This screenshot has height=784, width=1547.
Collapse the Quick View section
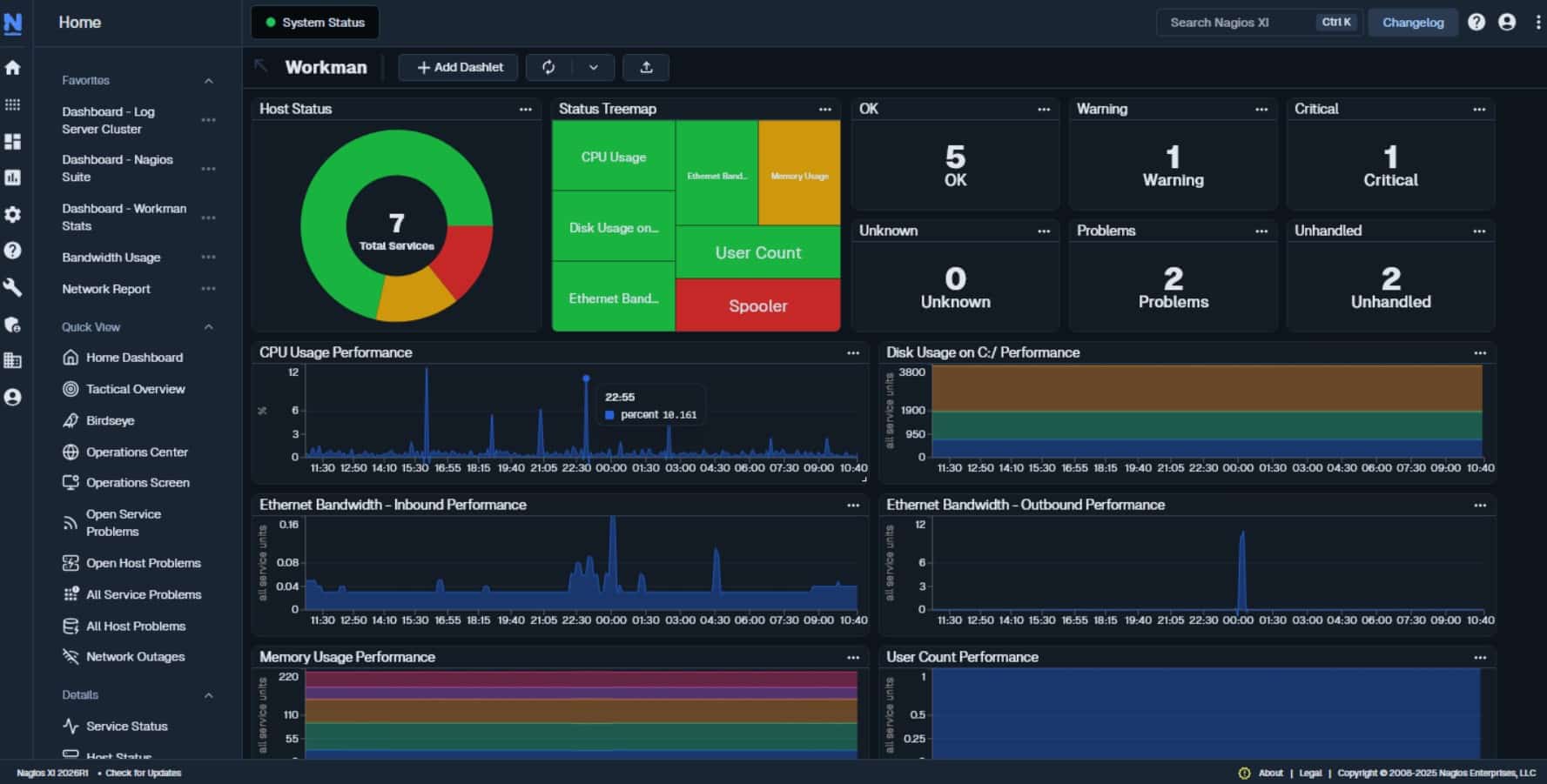[208, 327]
